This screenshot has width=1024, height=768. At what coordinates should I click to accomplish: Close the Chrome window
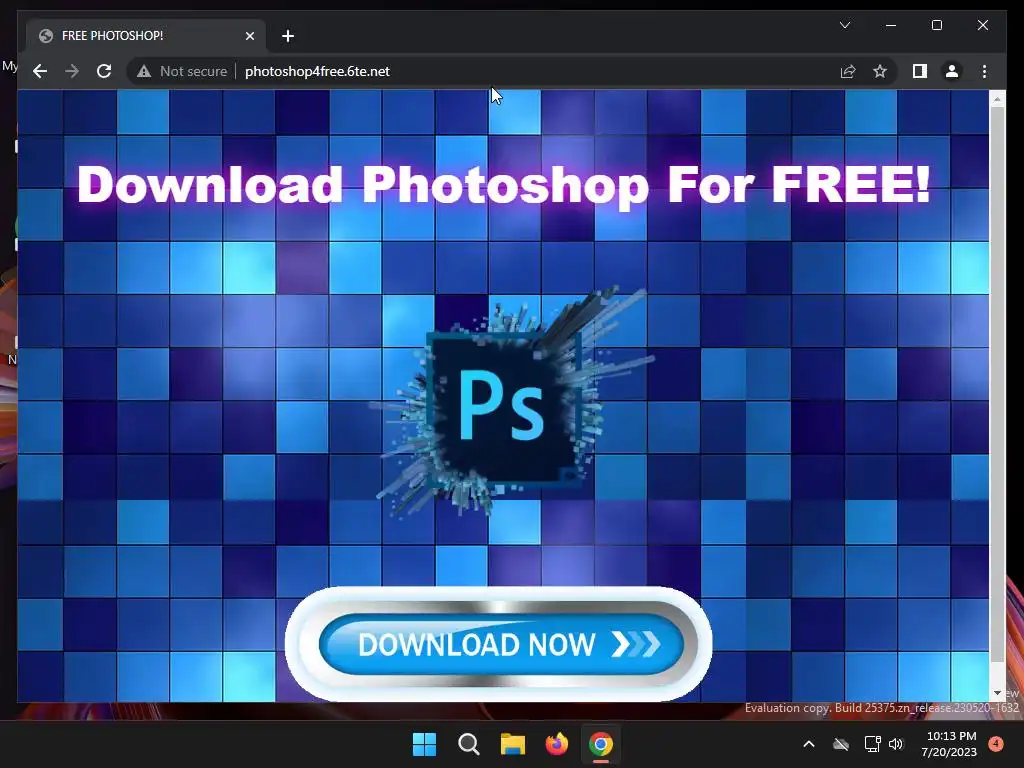(x=983, y=25)
